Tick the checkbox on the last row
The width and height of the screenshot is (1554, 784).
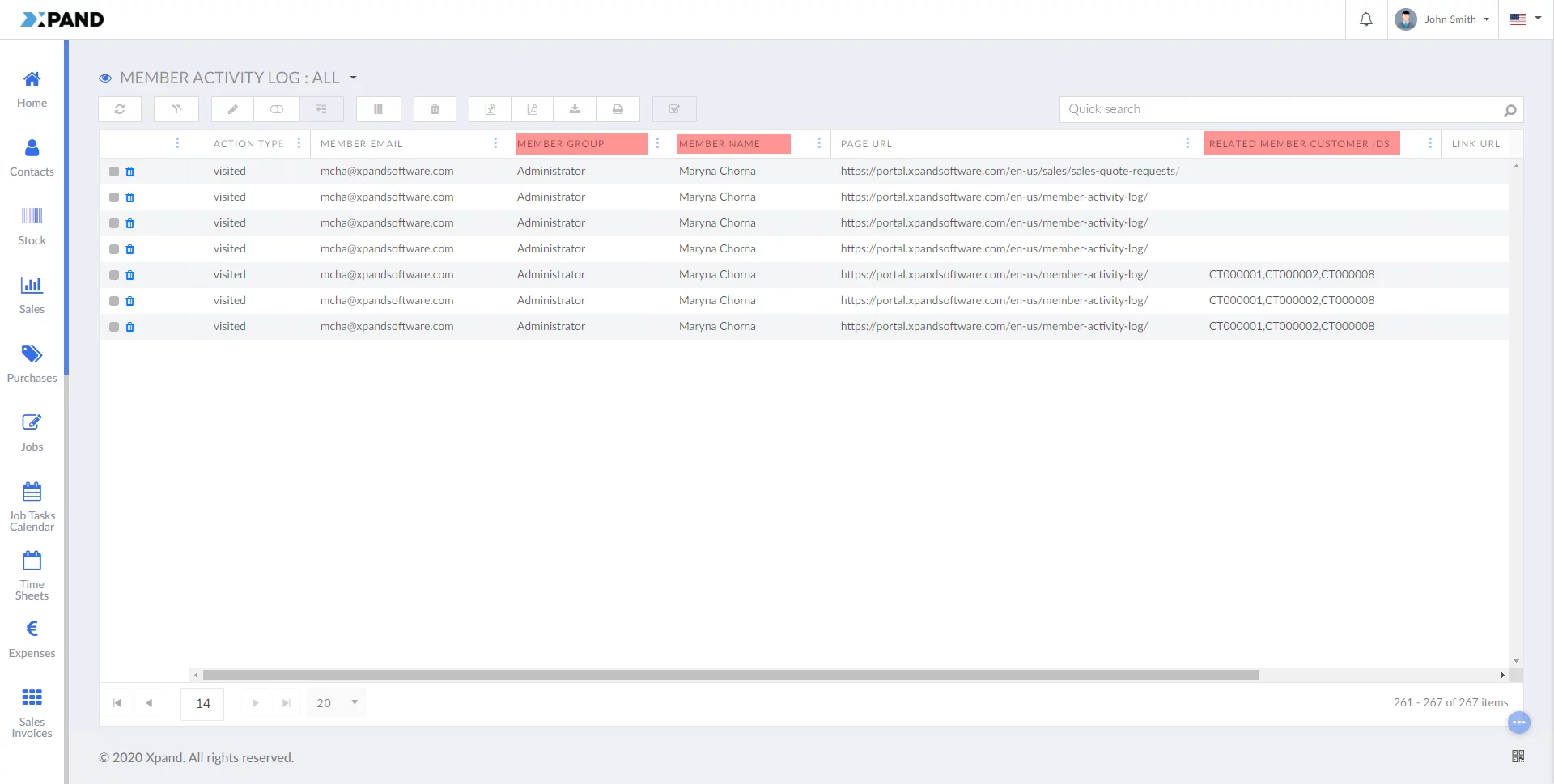point(114,327)
